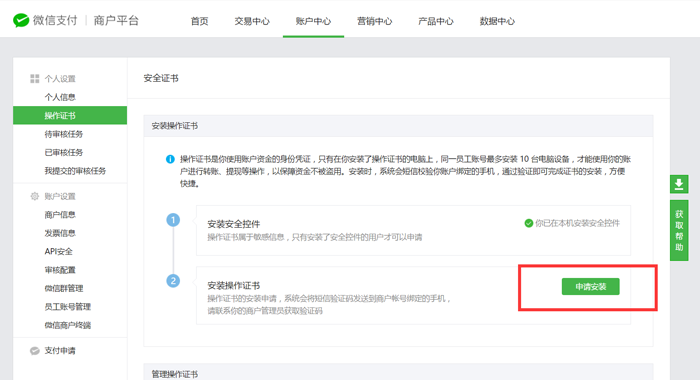Open the 获取帮助 help side tab
Image resolution: width=700 pixels, height=380 pixels.
pos(679,230)
